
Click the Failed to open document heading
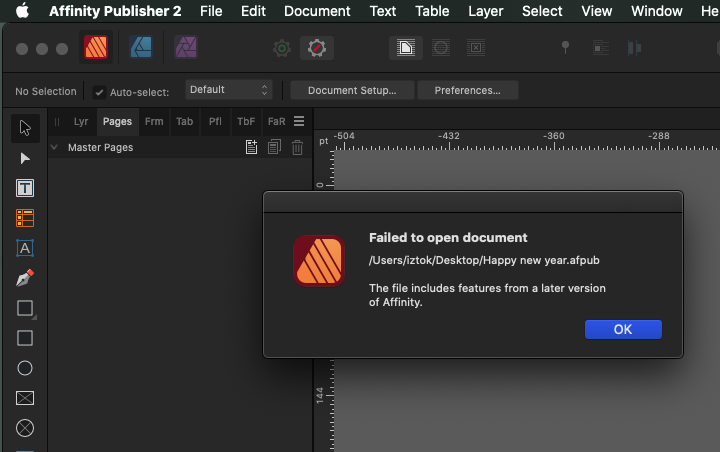click(x=448, y=237)
